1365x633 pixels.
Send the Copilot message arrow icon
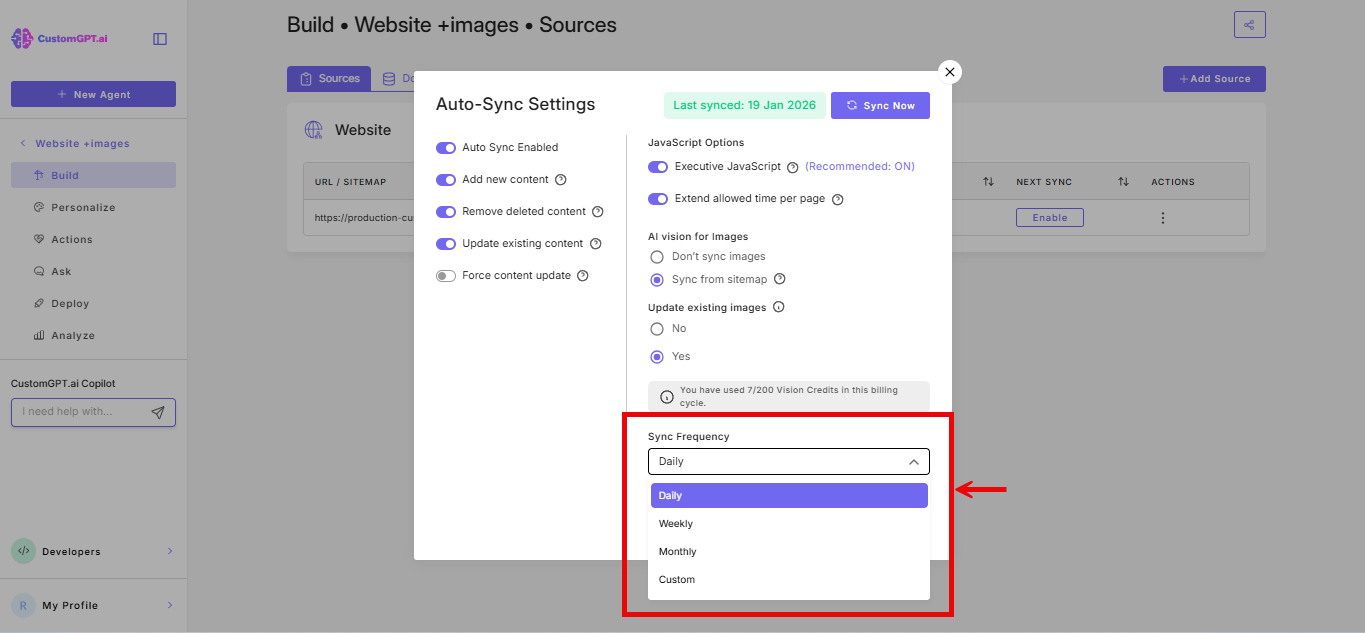click(x=158, y=412)
